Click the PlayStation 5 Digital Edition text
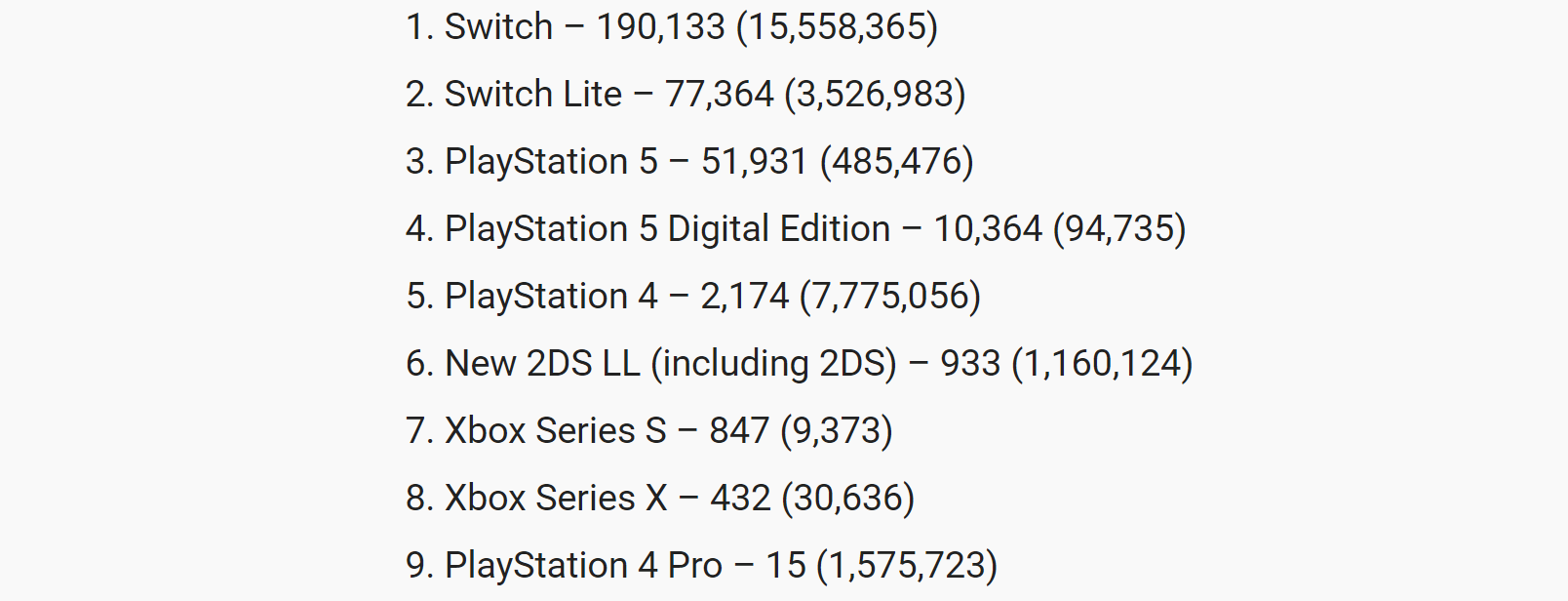 pos(668,228)
